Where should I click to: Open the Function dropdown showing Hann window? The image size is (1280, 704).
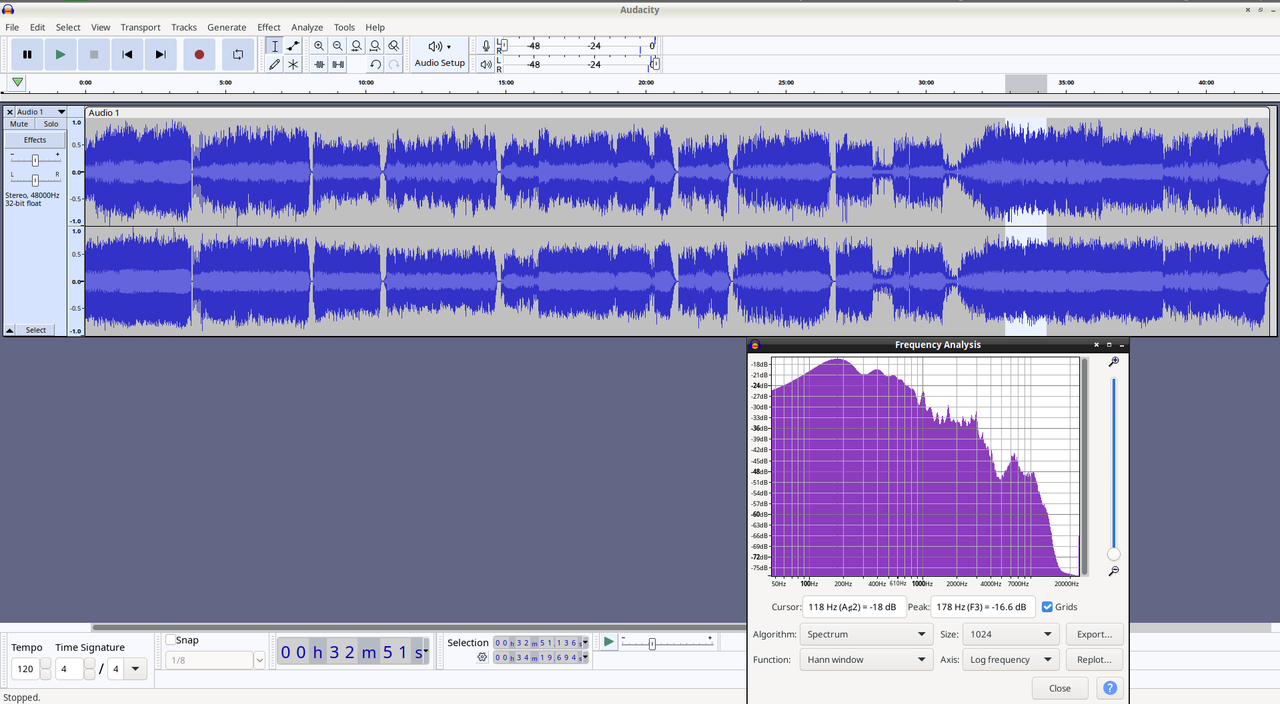(x=866, y=660)
